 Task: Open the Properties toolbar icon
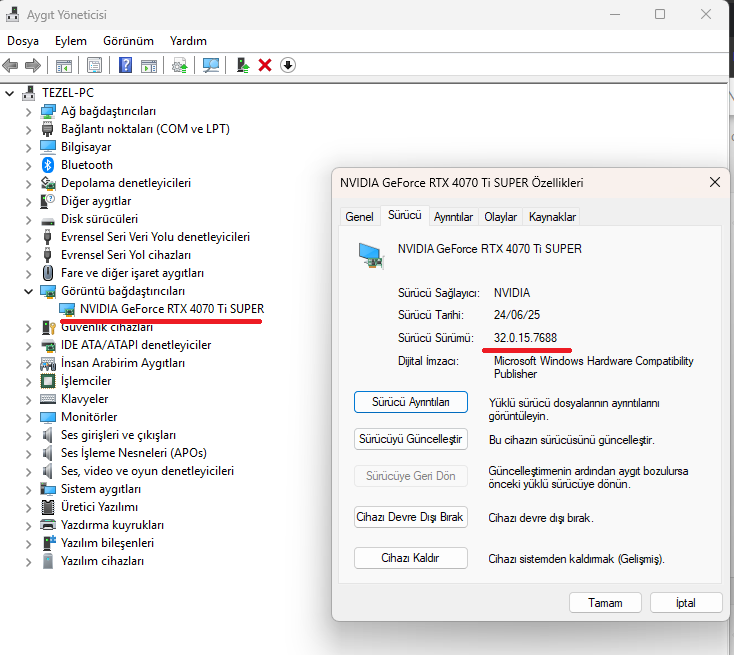[x=95, y=66]
